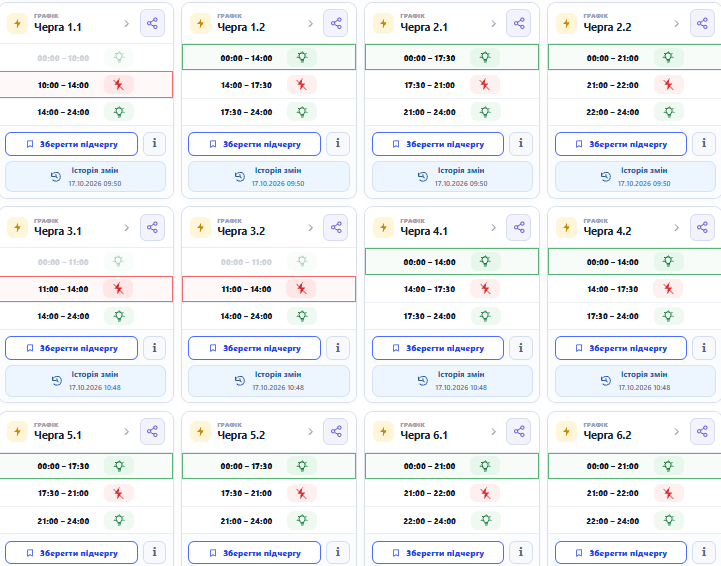
Task: Expand Черга 6.1 chevron
Action: 493,432
